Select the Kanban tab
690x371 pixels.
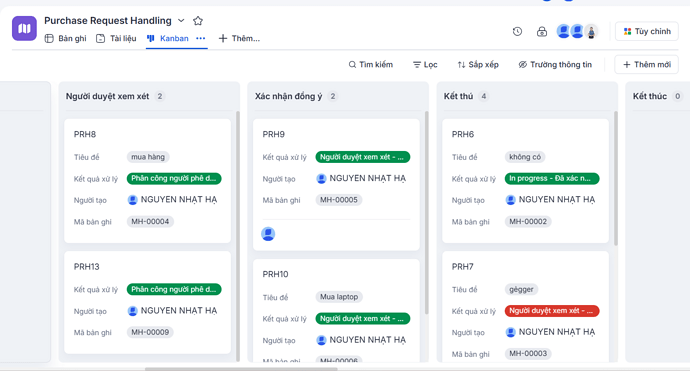pos(169,38)
